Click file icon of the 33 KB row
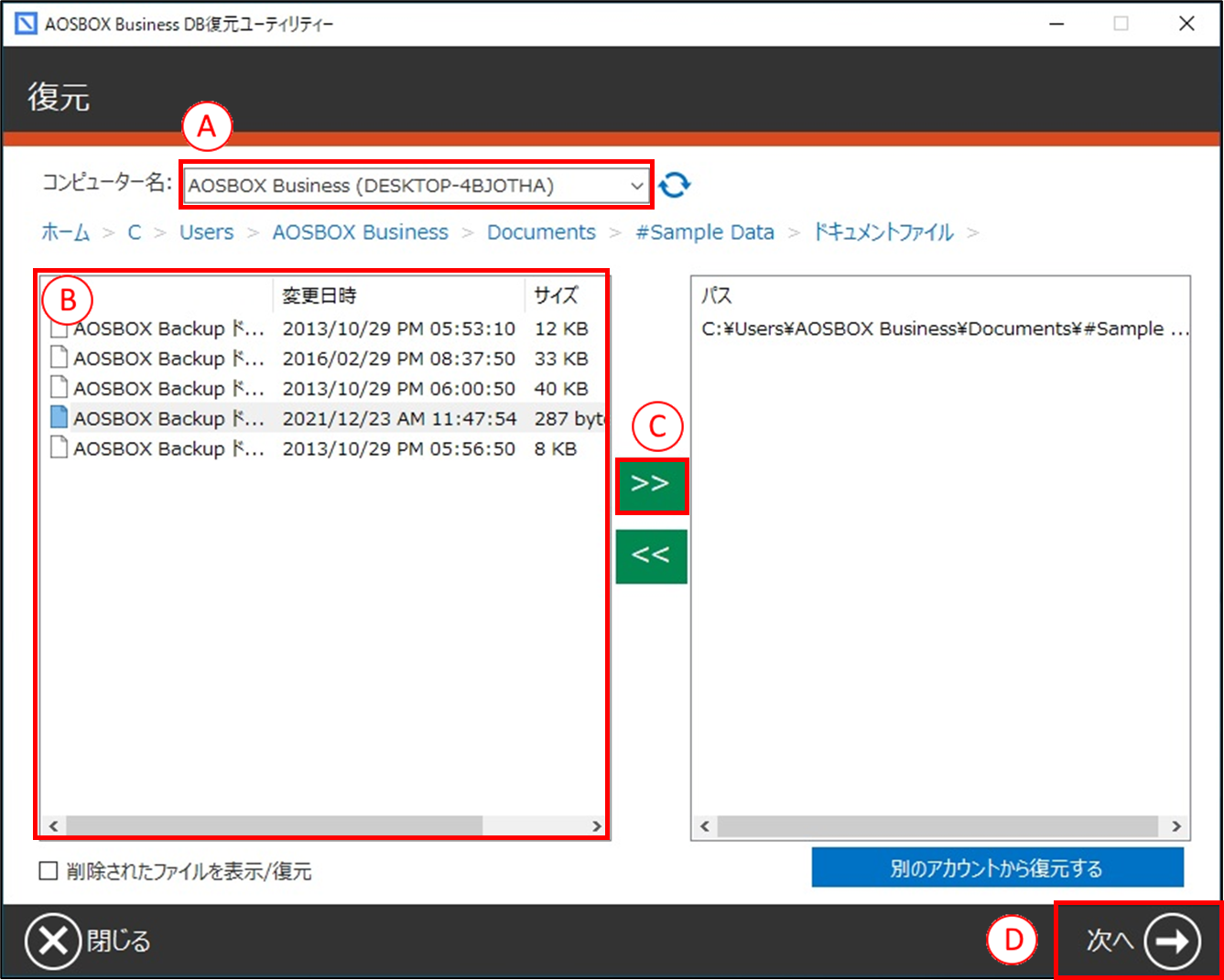 [59, 359]
